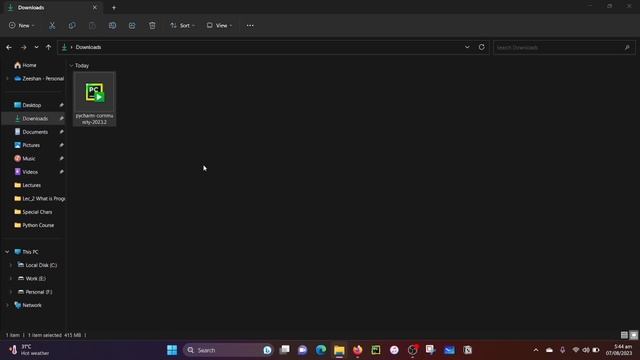Viewport: 640px width, 360px height.
Task: Switch to large thumbnails view layout
Action: point(633,335)
